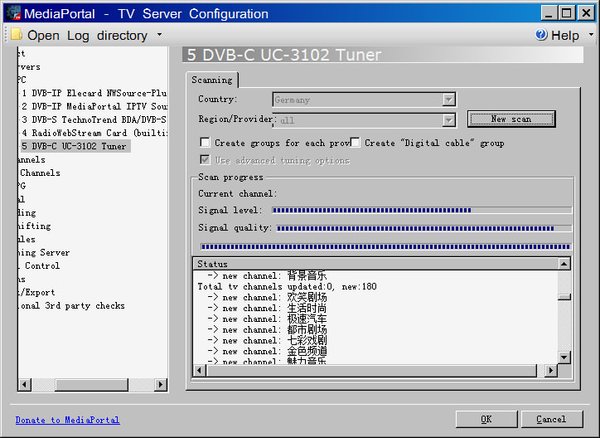The width and height of the screenshot is (600, 438).
Task: Open the Country combo box showing Germany
Action: (364, 100)
